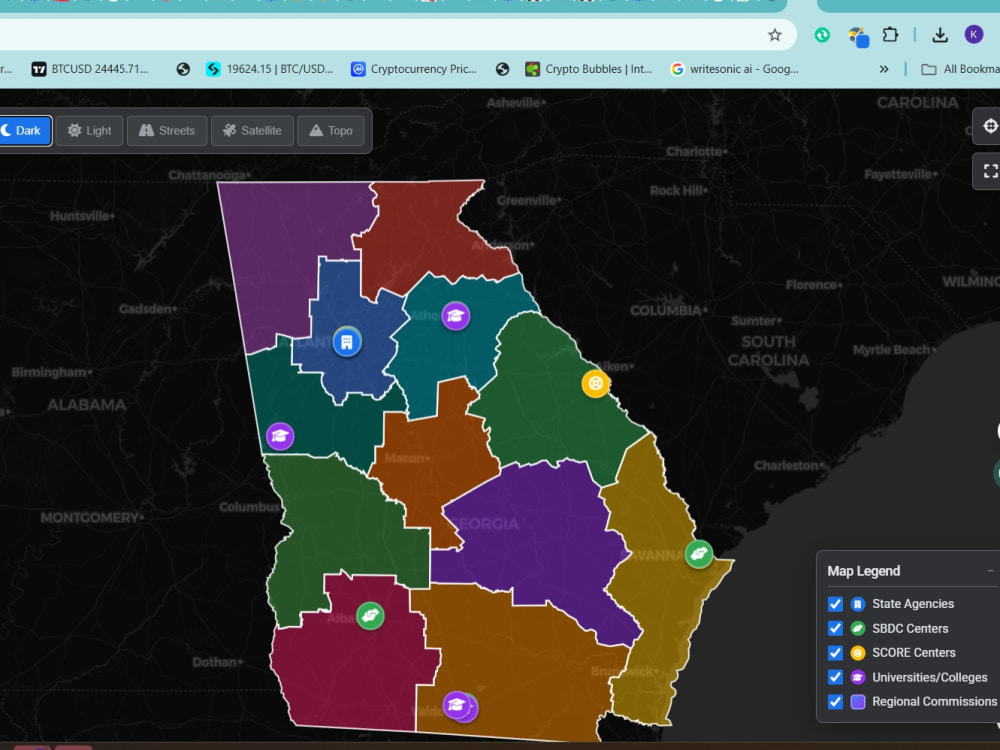
Task: Click the university marker near Valdosta
Action: (457, 705)
